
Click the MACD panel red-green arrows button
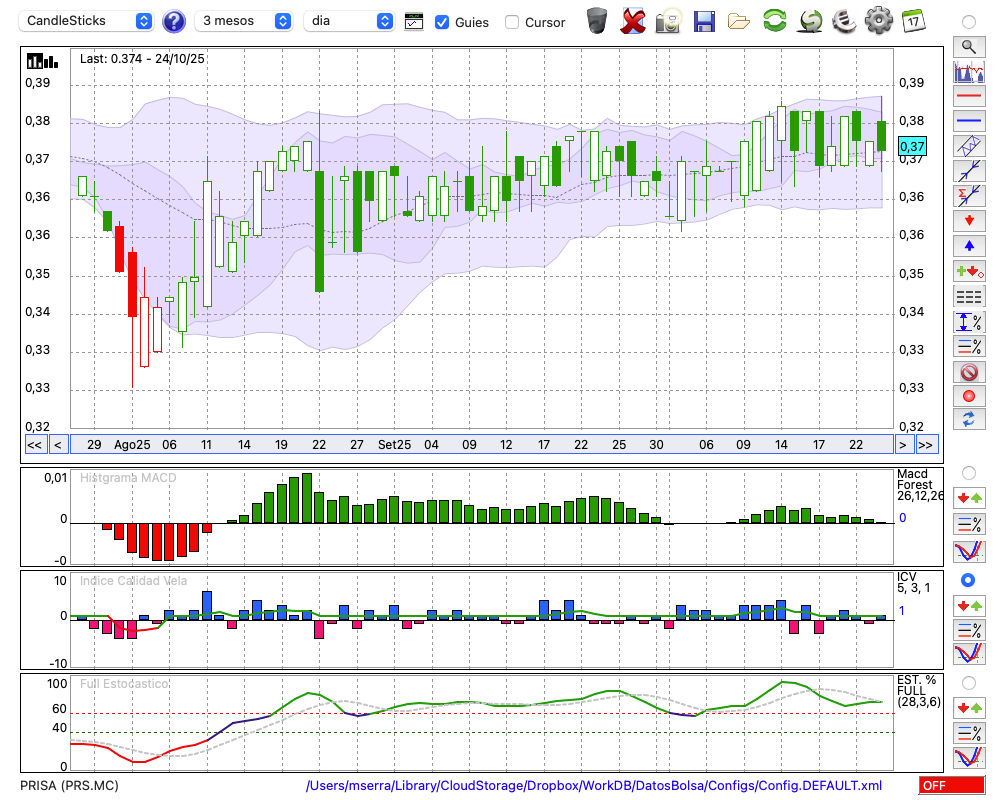pyautogui.click(x=969, y=498)
